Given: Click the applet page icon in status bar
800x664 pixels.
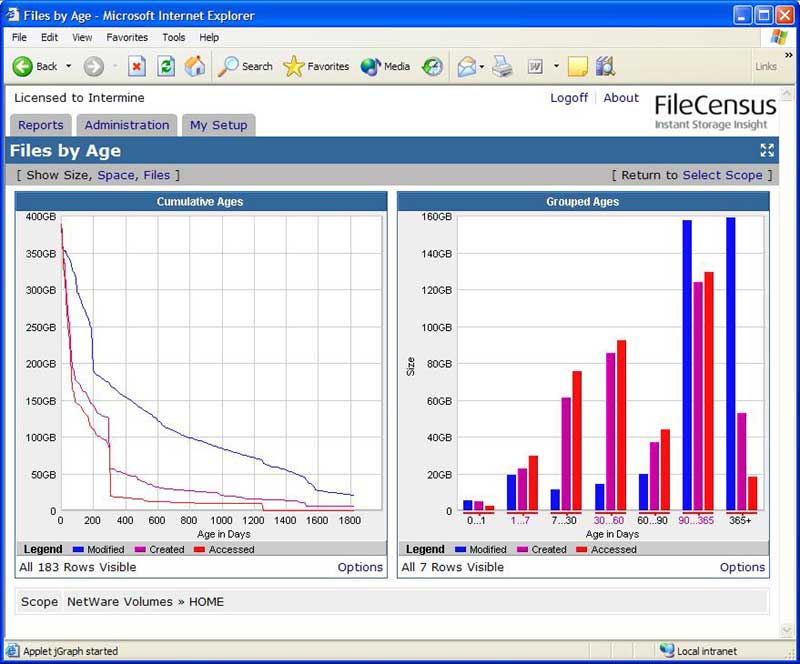Looking at the screenshot, I should [12, 651].
